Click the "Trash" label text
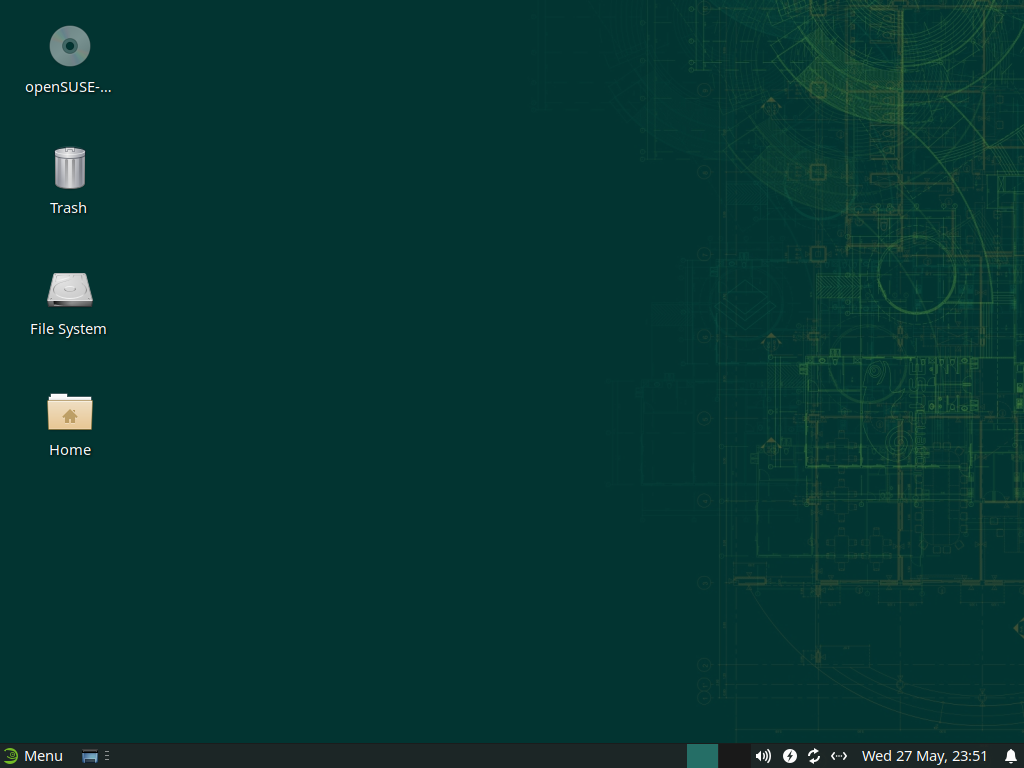 [x=68, y=208]
